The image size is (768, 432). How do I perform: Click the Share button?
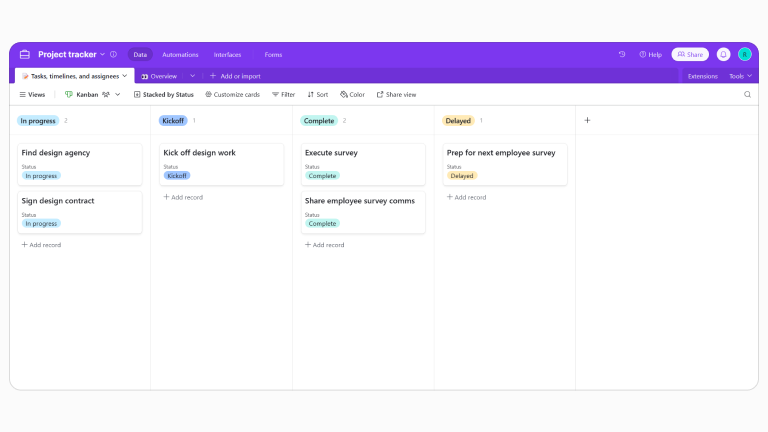690,54
